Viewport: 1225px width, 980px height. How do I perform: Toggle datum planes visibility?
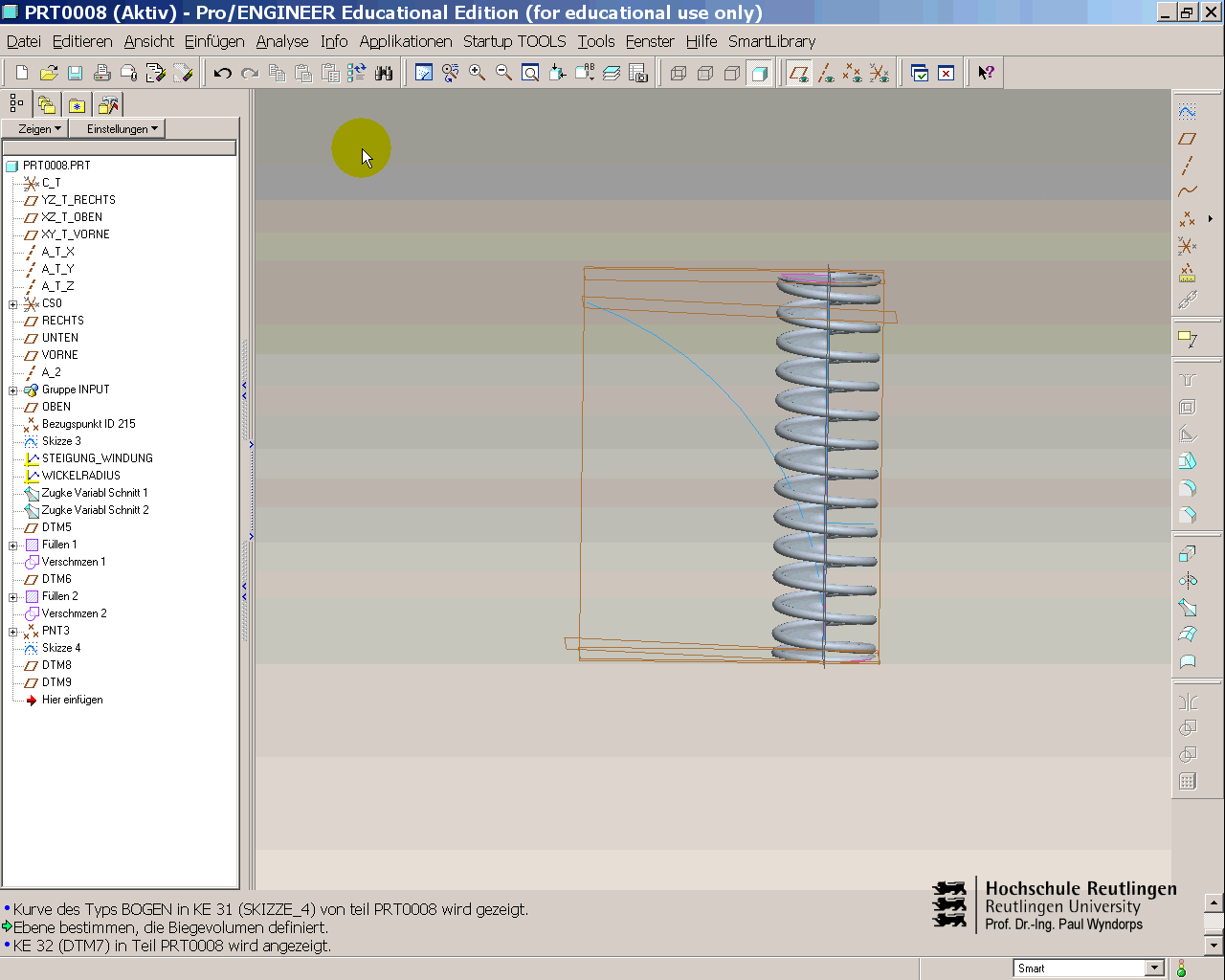[799, 73]
